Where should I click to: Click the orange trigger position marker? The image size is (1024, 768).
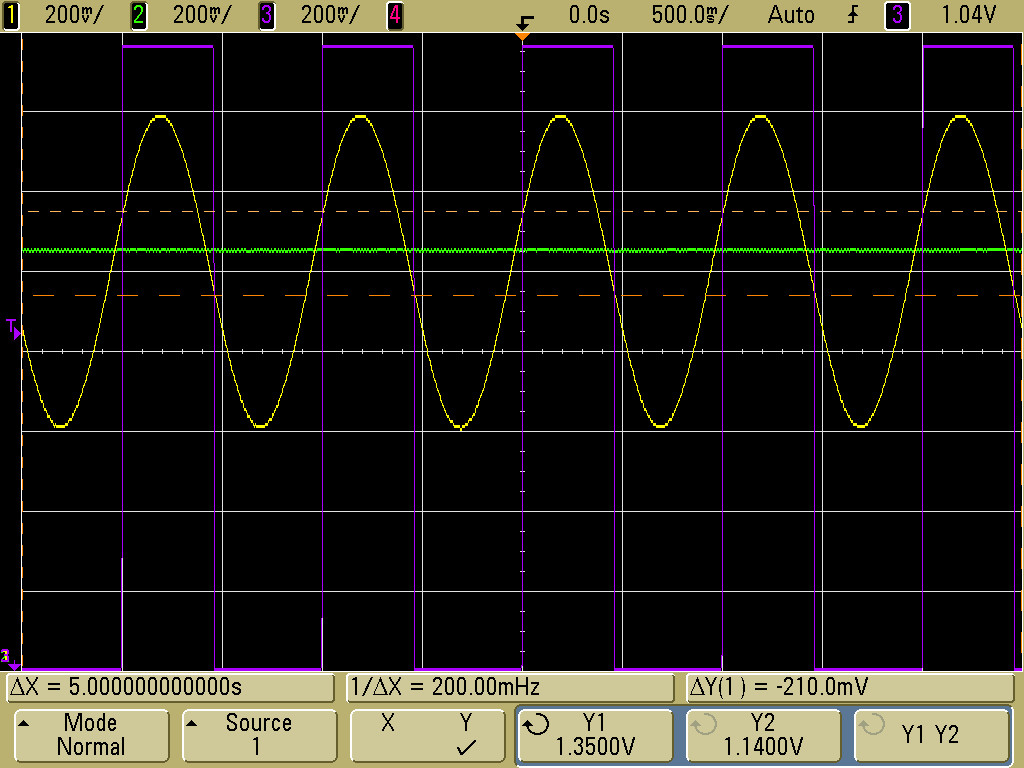(521, 35)
